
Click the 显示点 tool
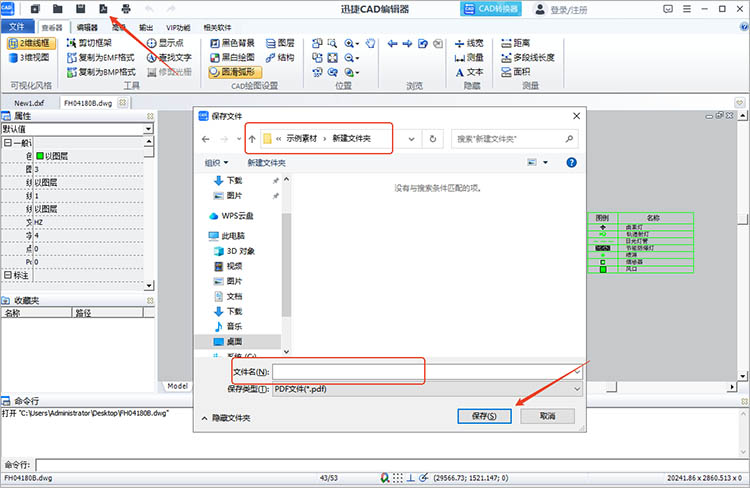tap(165, 43)
